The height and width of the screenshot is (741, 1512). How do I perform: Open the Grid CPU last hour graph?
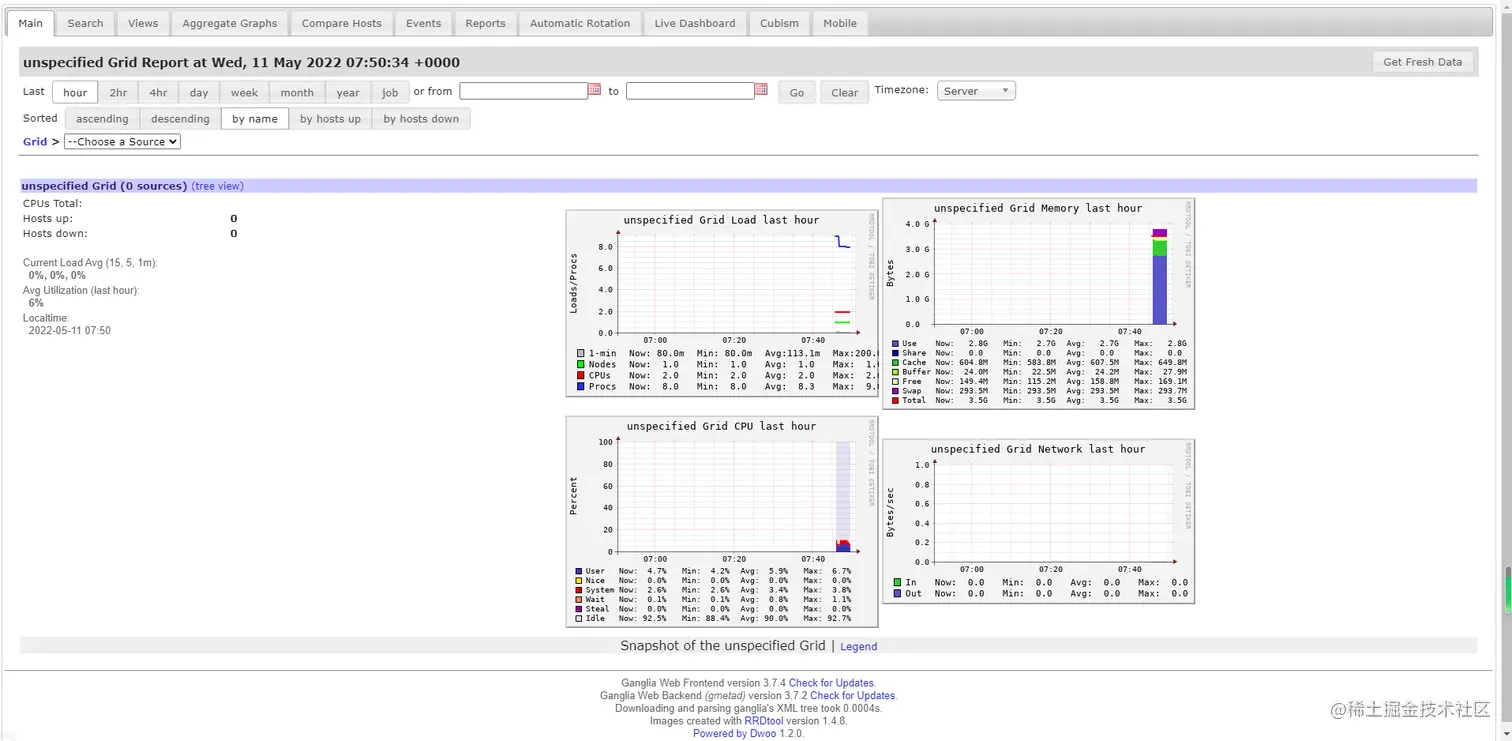pyautogui.click(x=721, y=521)
